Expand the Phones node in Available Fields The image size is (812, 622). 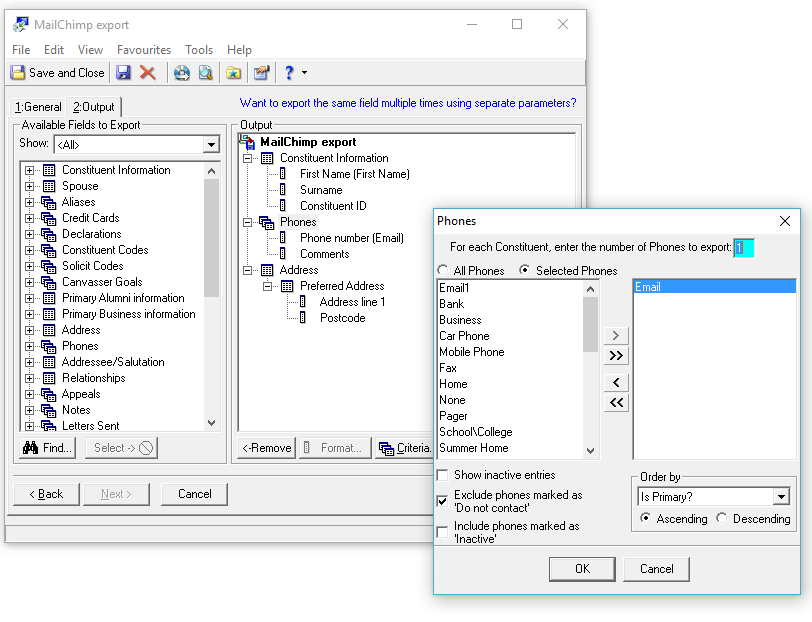pos(30,346)
